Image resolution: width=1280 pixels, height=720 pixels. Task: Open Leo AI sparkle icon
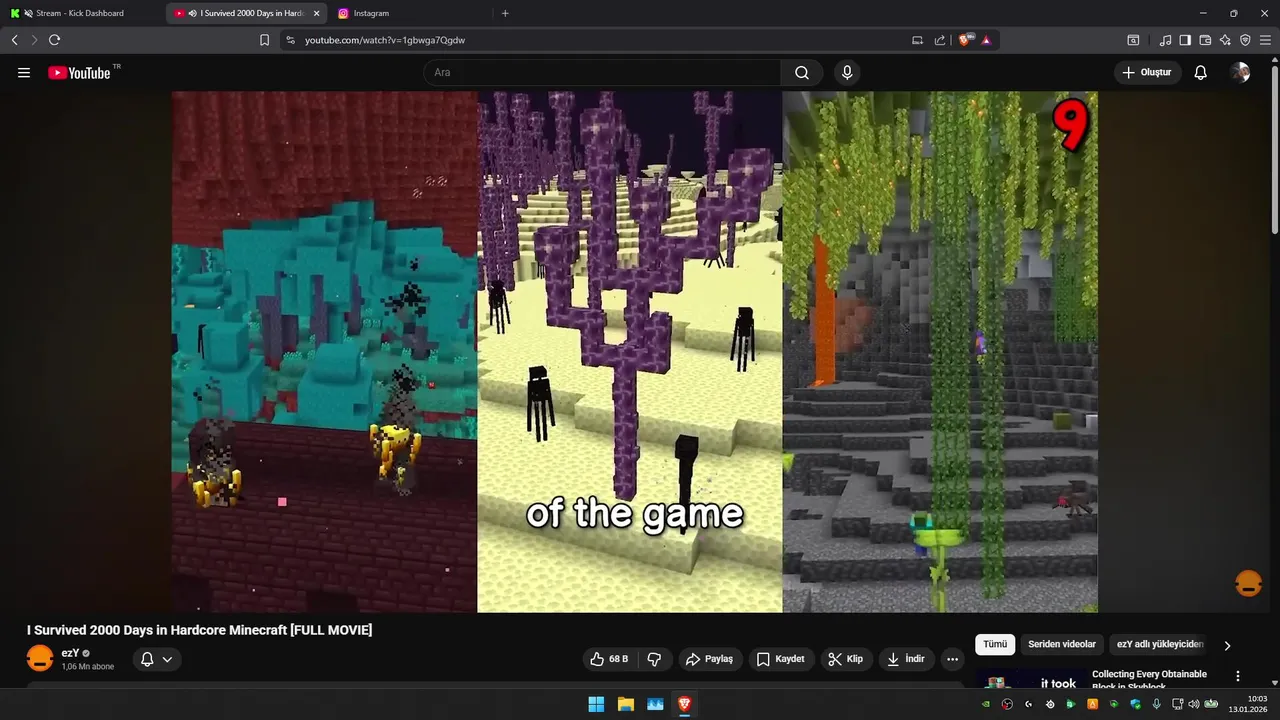point(1225,40)
